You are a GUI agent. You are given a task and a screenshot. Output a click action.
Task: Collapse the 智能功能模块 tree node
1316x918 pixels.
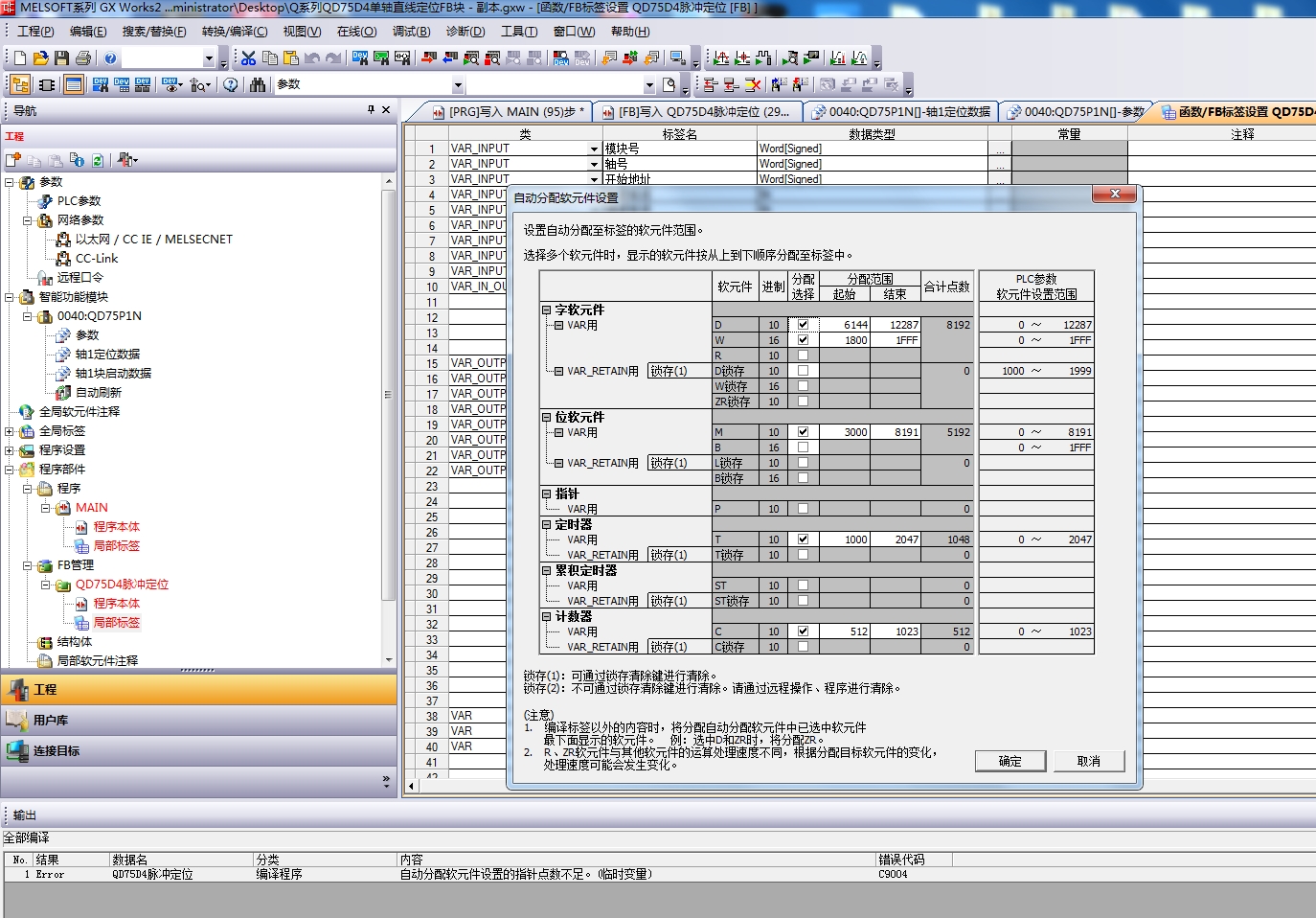point(10,297)
